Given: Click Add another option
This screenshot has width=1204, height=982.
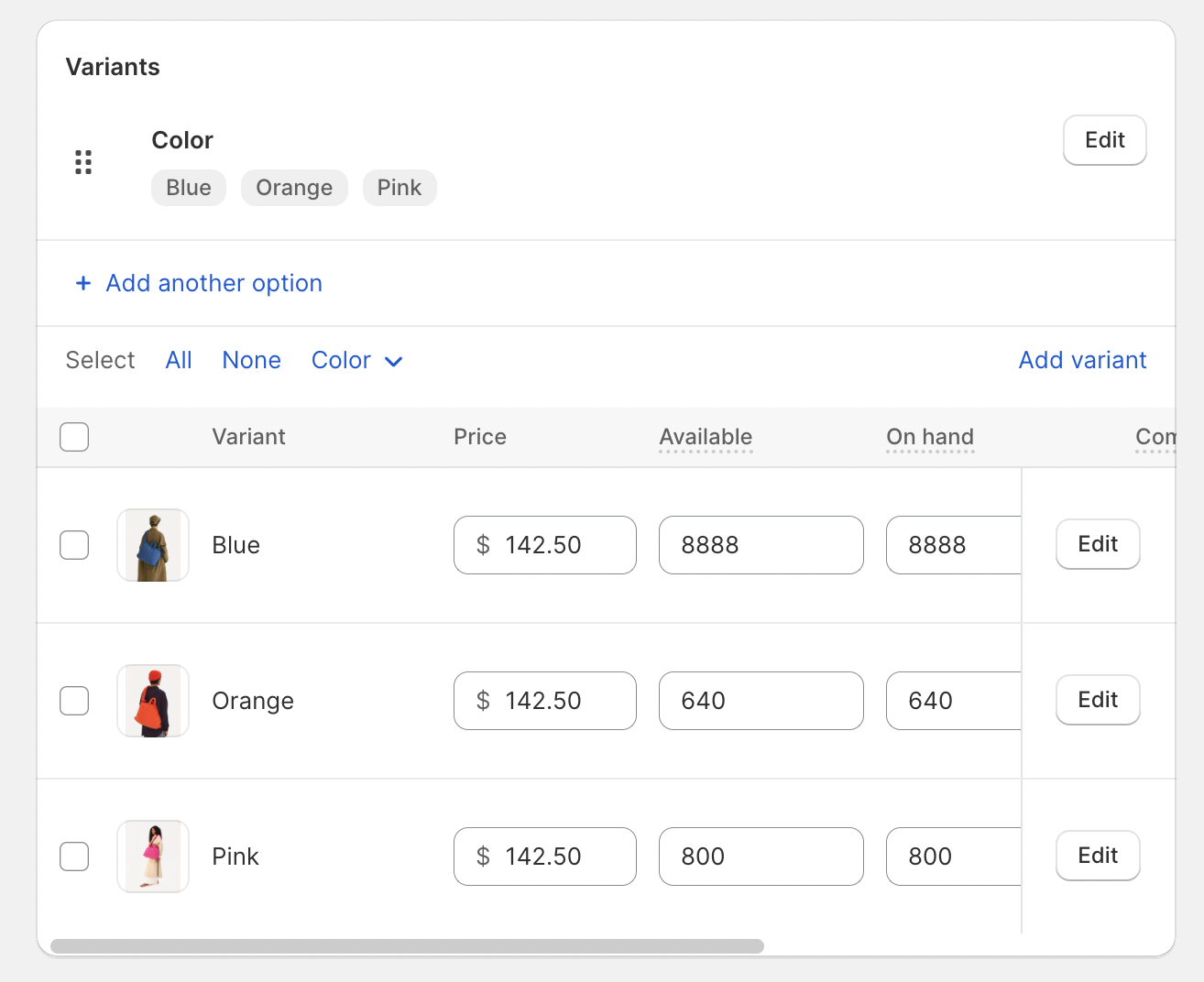Looking at the screenshot, I should (x=213, y=283).
